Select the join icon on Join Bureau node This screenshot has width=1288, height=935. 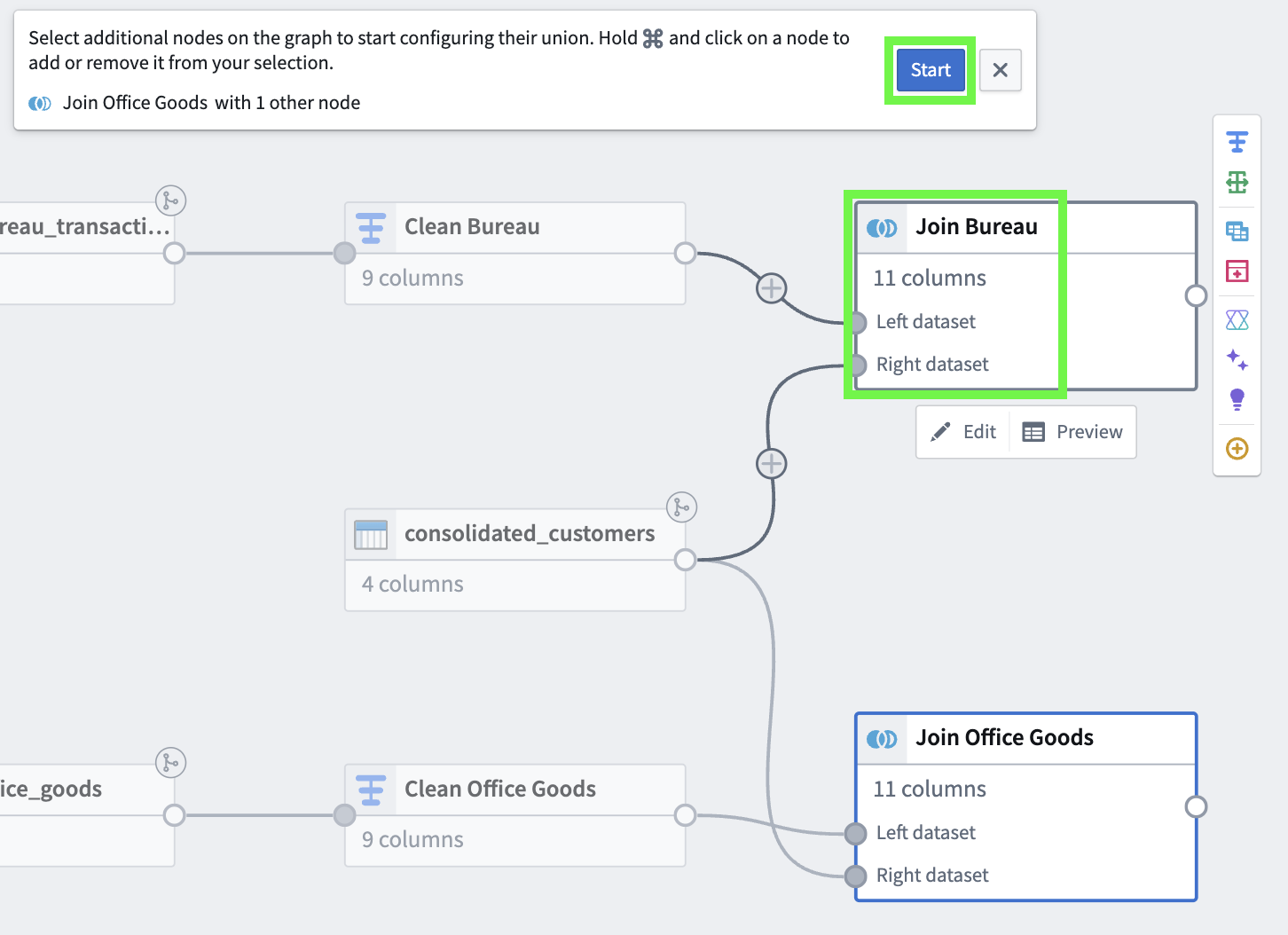coord(883,227)
